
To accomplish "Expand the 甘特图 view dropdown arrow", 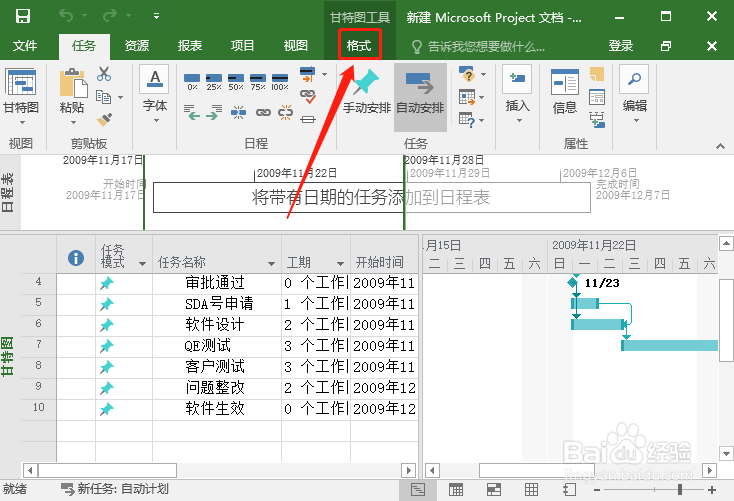I will 22,123.
